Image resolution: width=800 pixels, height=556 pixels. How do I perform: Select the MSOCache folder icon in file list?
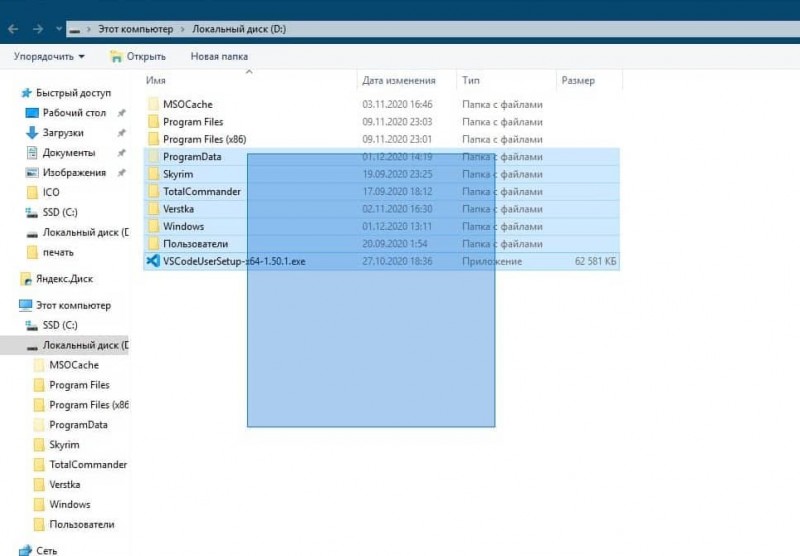click(154, 104)
